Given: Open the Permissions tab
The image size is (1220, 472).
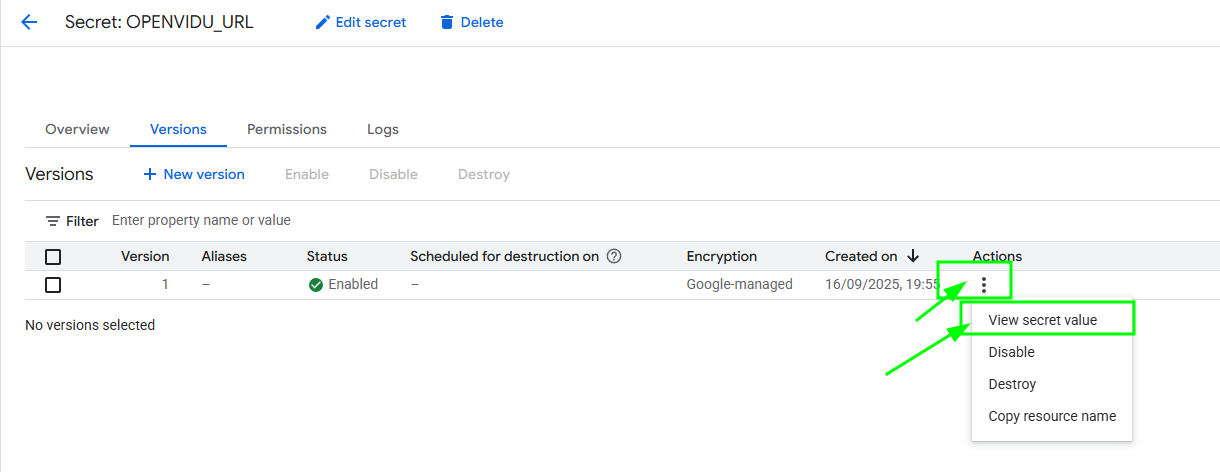Looking at the screenshot, I should (287, 129).
